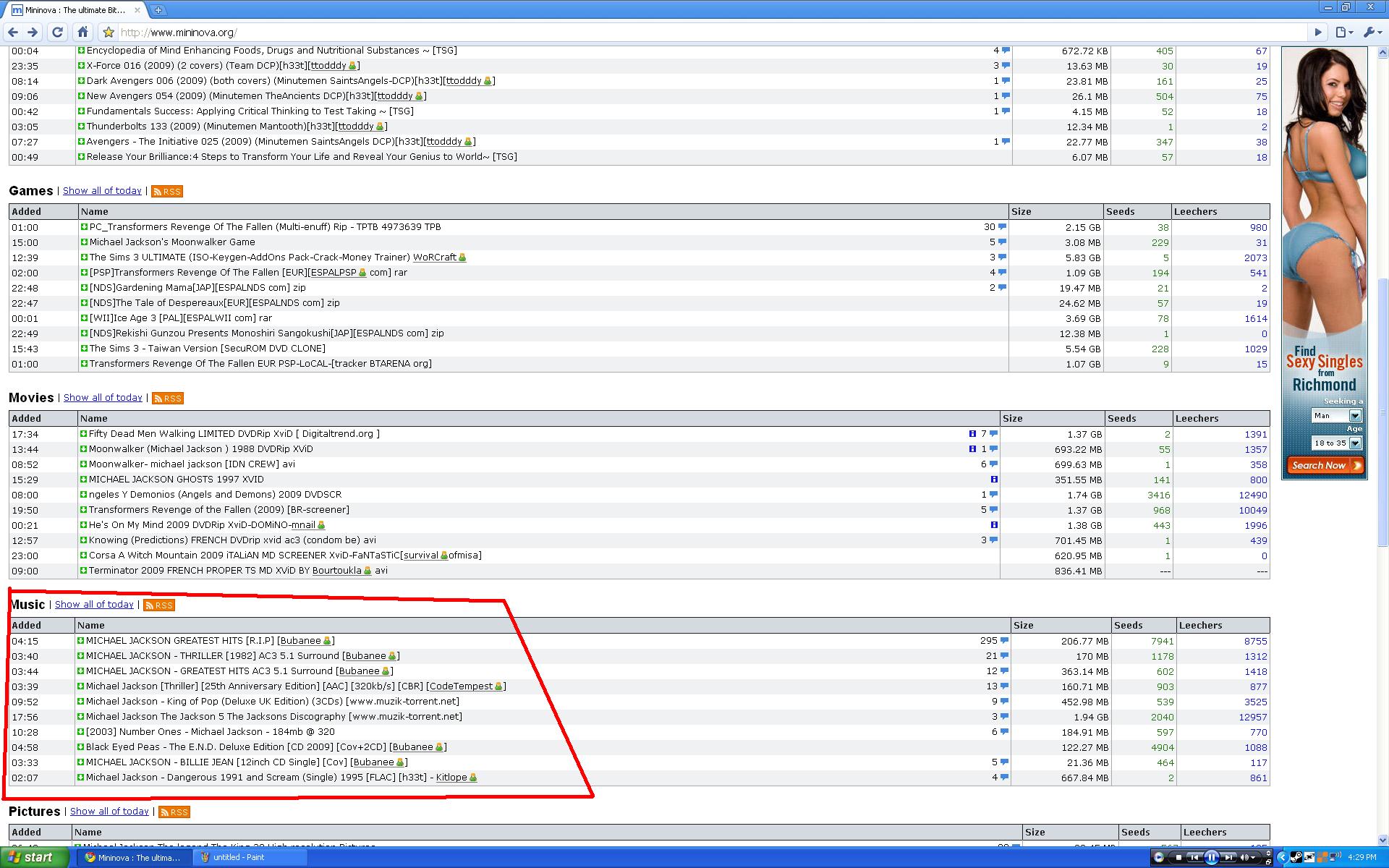Image resolution: width=1389 pixels, height=868 pixels.
Task: Open the page menu dropdown in toolbar
Action: 1343,32
